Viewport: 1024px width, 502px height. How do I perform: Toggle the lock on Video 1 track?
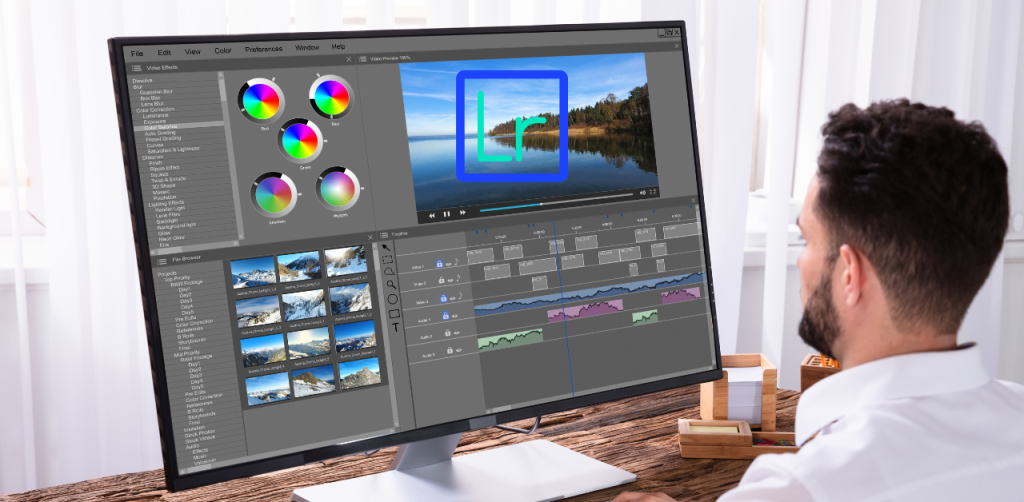click(438, 265)
